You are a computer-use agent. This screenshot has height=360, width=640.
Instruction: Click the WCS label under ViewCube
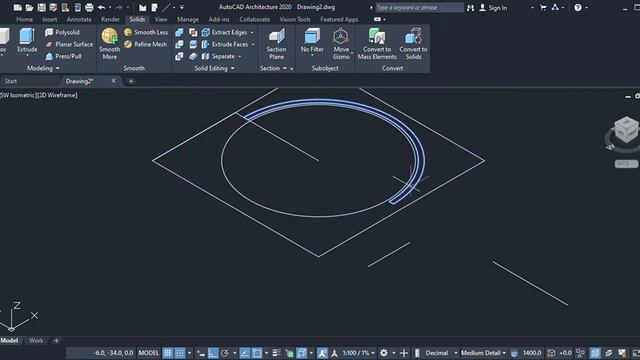point(626,164)
